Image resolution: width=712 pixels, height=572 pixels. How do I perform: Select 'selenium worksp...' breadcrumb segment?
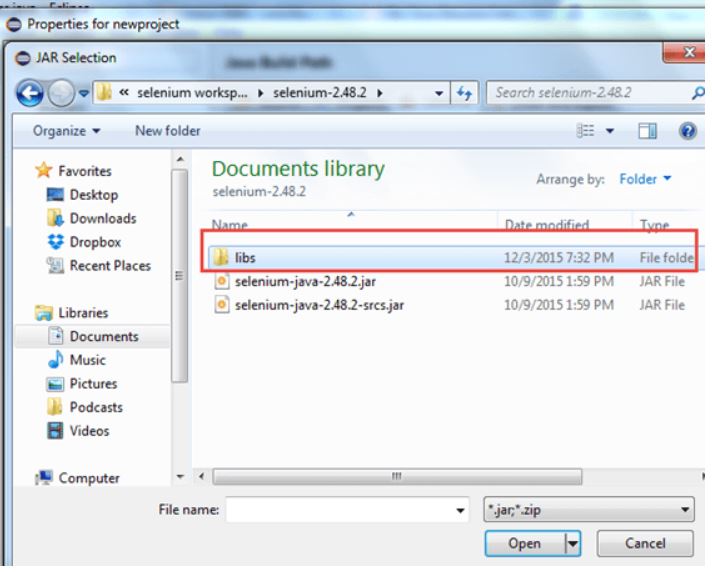[192, 93]
